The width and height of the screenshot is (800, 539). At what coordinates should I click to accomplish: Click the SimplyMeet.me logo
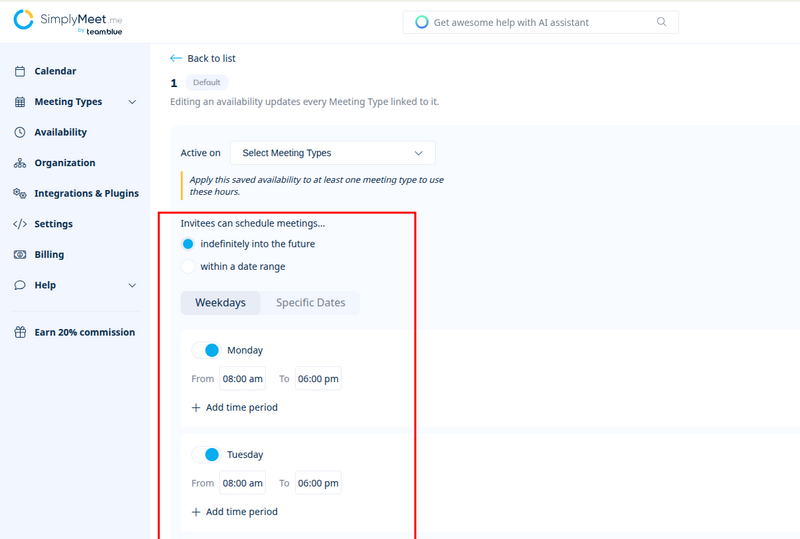(x=68, y=22)
